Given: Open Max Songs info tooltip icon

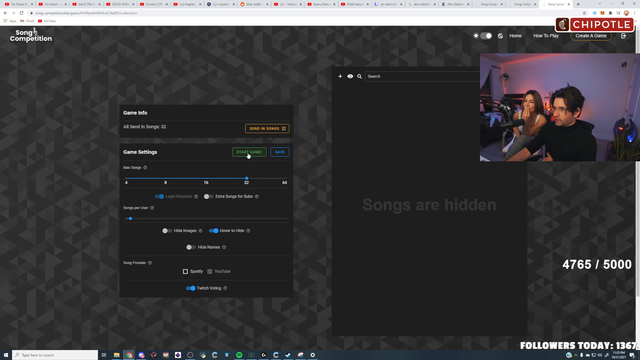Looking at the screenshot, I should 145,168.
